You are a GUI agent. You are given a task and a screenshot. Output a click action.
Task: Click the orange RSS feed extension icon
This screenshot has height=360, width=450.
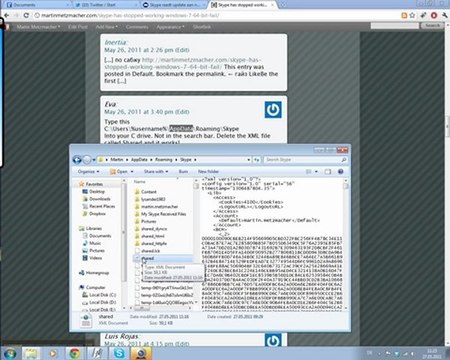(404, 15)
